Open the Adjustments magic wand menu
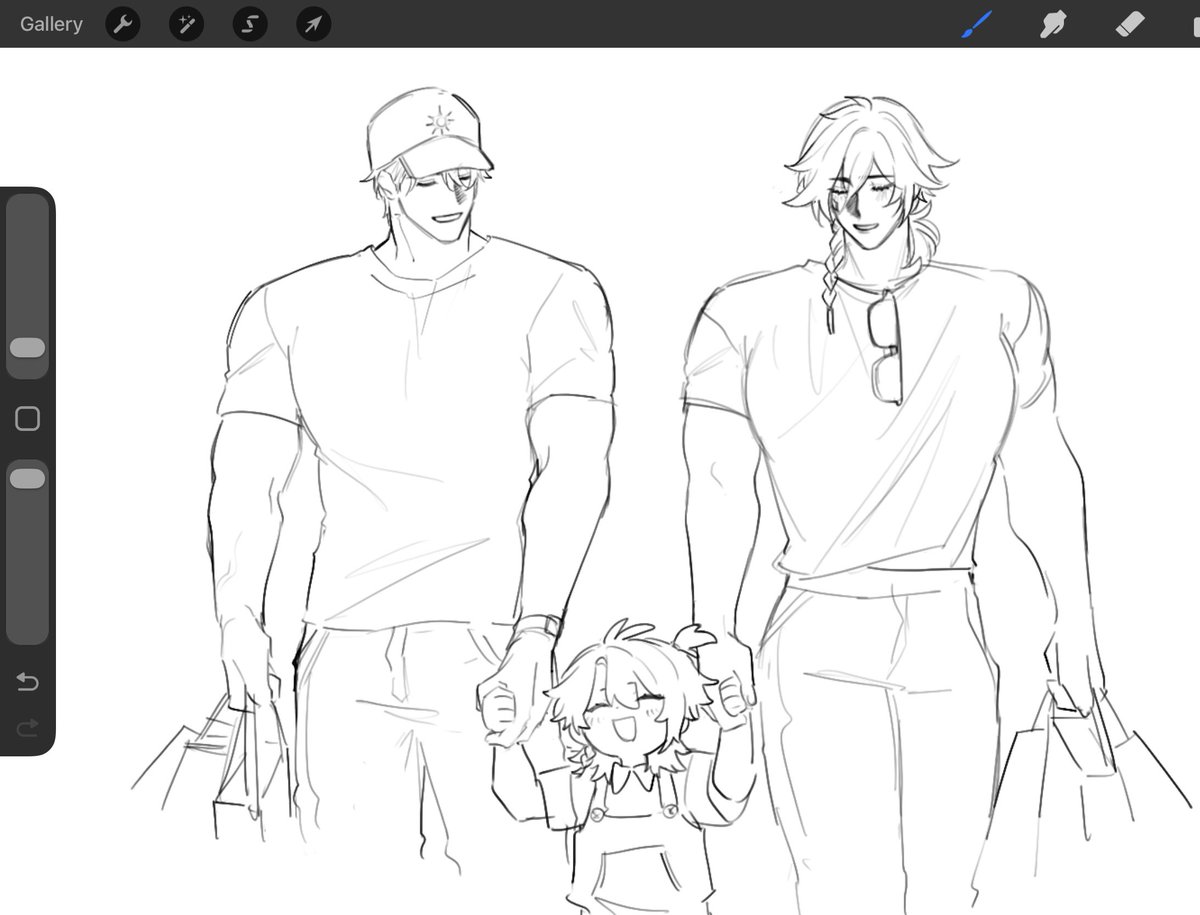This screenshot has width=1200, height=915. [x=186, y=24]
